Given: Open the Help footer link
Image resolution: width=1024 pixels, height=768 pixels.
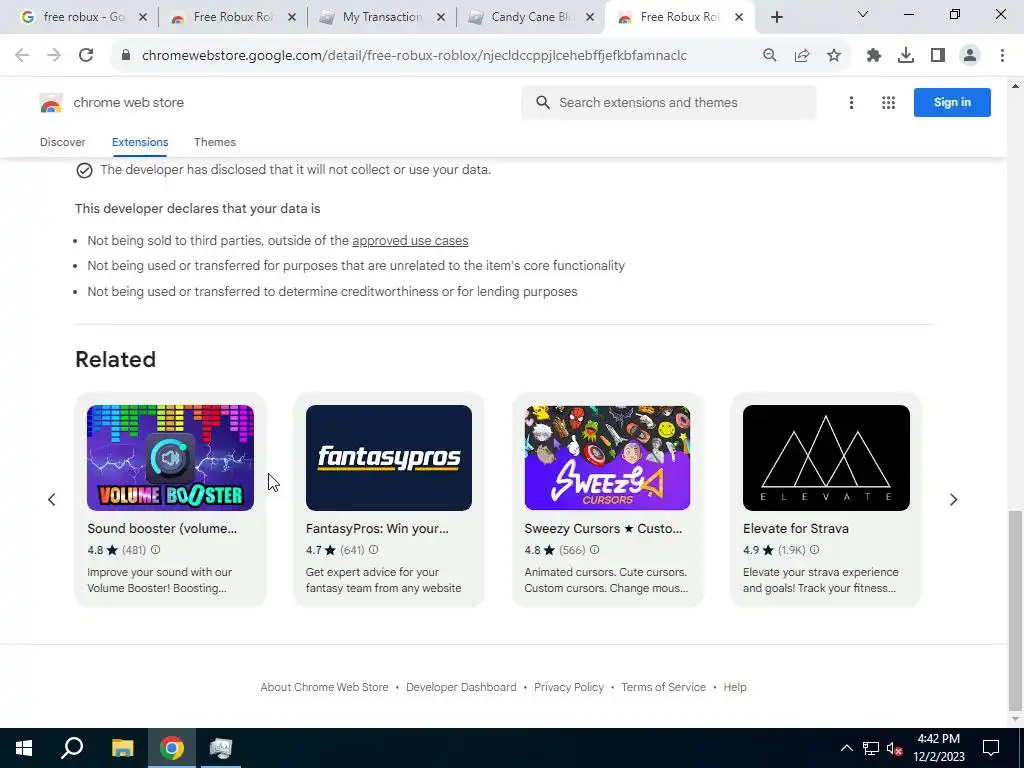Looking at the screenshot, I should pyautogui.click(x=735, y=687).
